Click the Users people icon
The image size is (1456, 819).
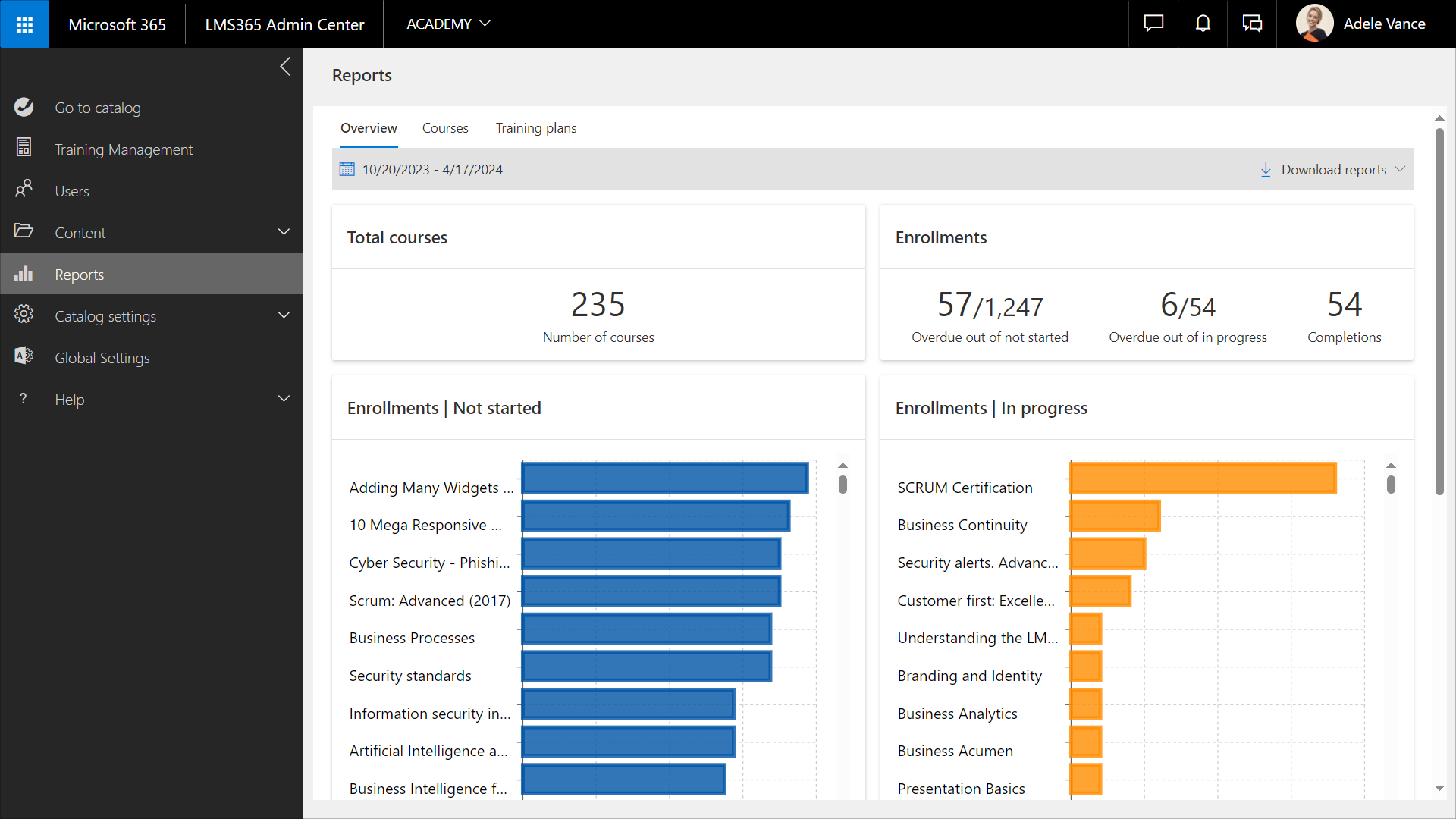(24, 190)
